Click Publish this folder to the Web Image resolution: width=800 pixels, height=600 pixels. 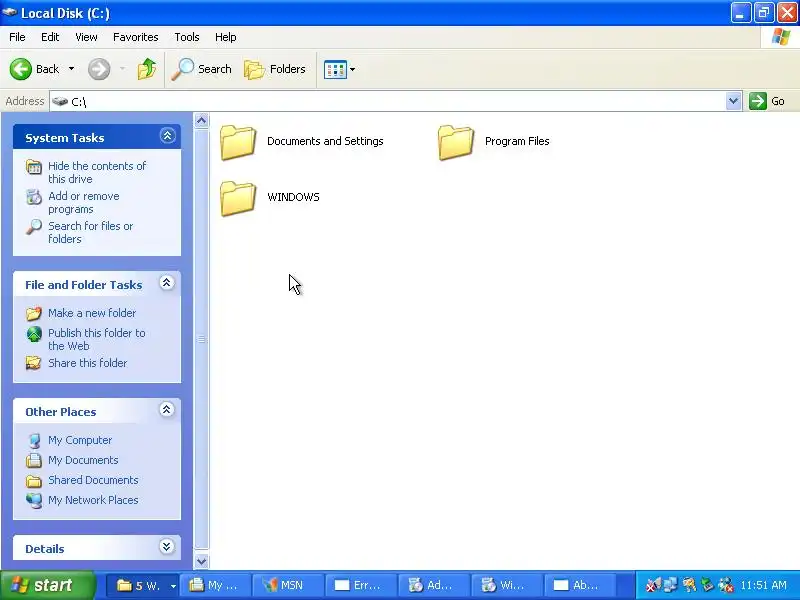(96, 339)
